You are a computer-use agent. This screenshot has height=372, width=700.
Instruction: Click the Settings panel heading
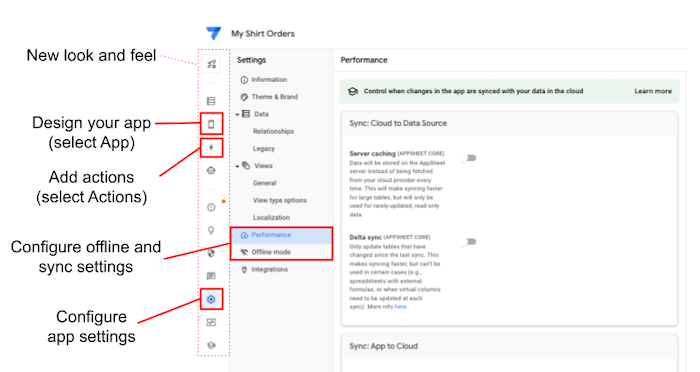(251, 60)
